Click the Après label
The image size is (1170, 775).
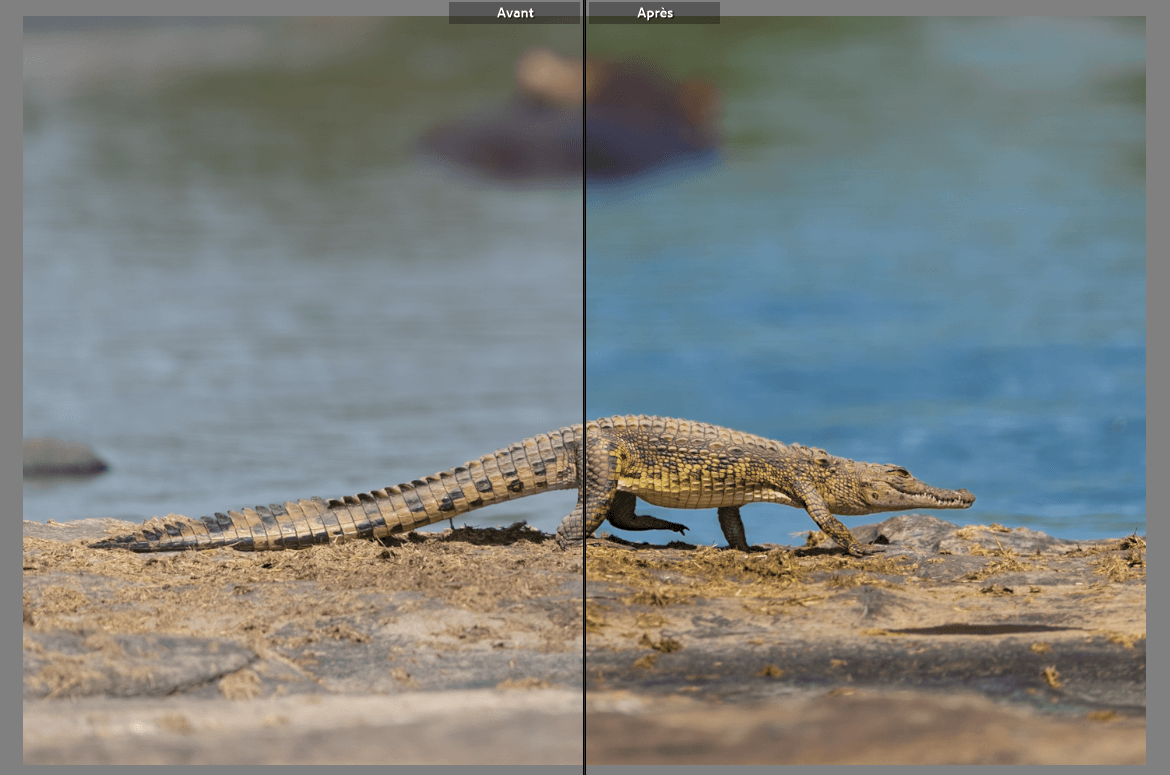(x=654, y=13)
